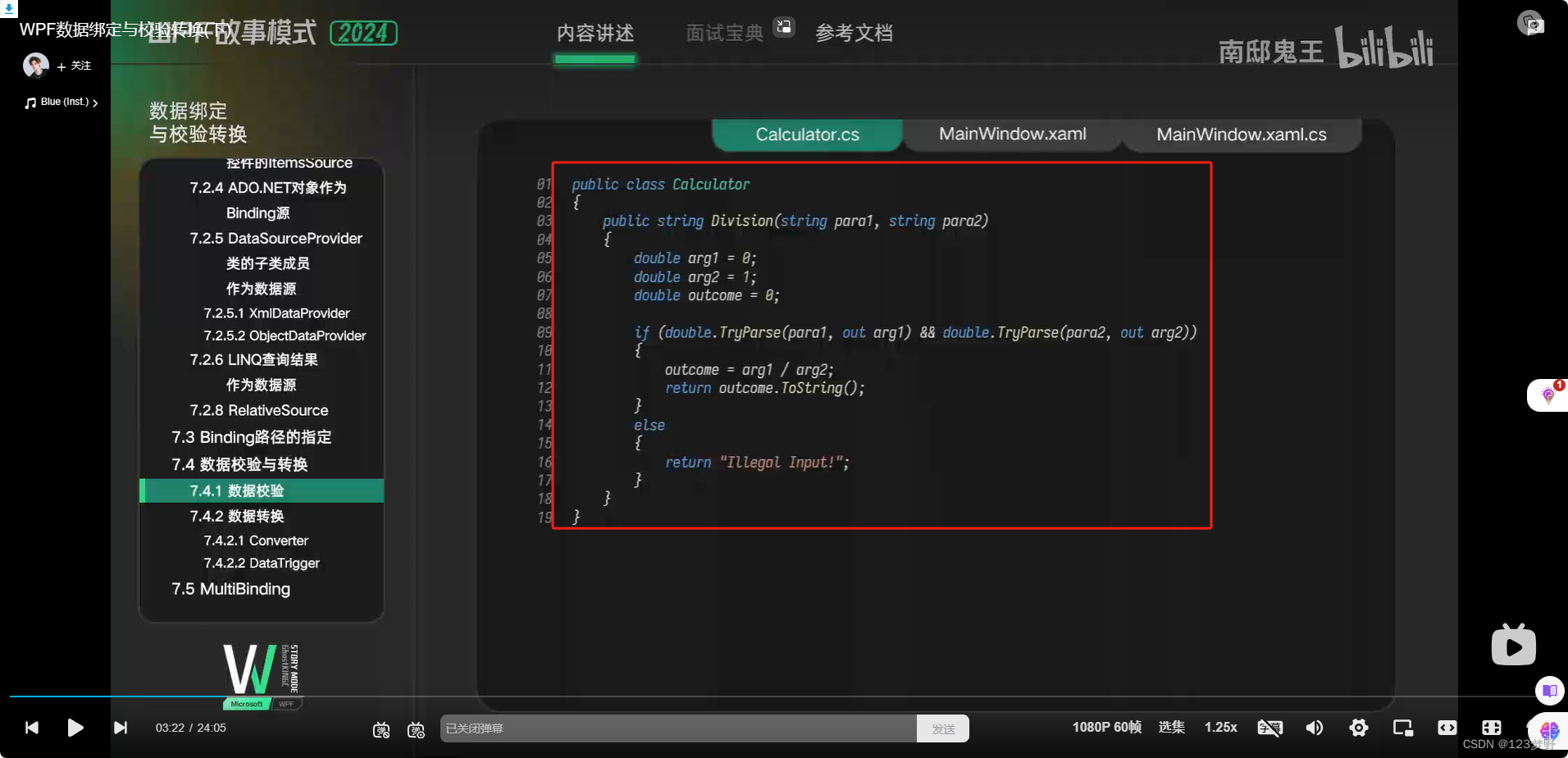The height and width of the screenshot is (758, 1568).
Task: Click the Microsoft chapter marker
Action: [246, 704]
